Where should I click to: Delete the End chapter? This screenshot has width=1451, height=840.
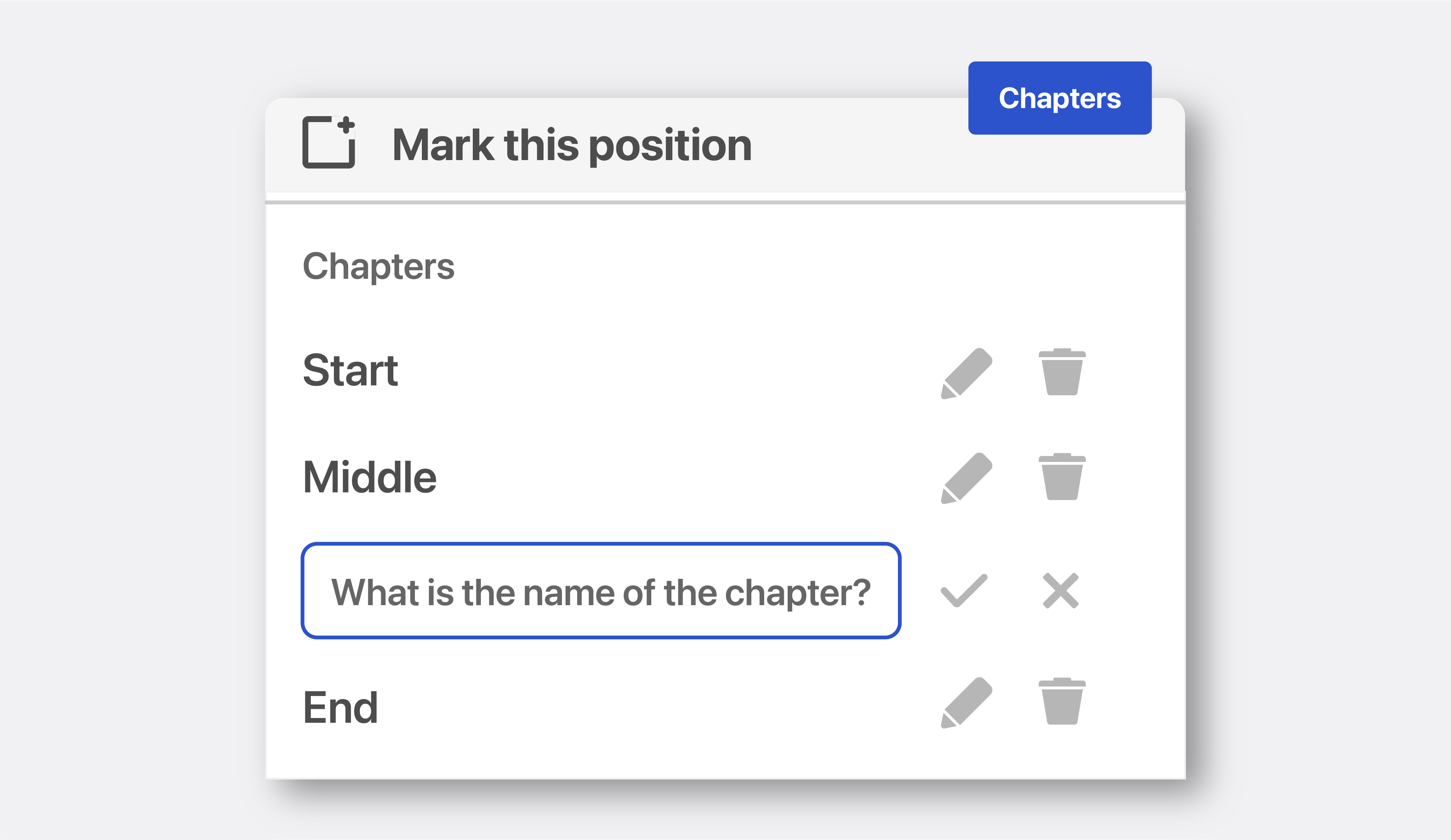click(x=1062, y=701)
